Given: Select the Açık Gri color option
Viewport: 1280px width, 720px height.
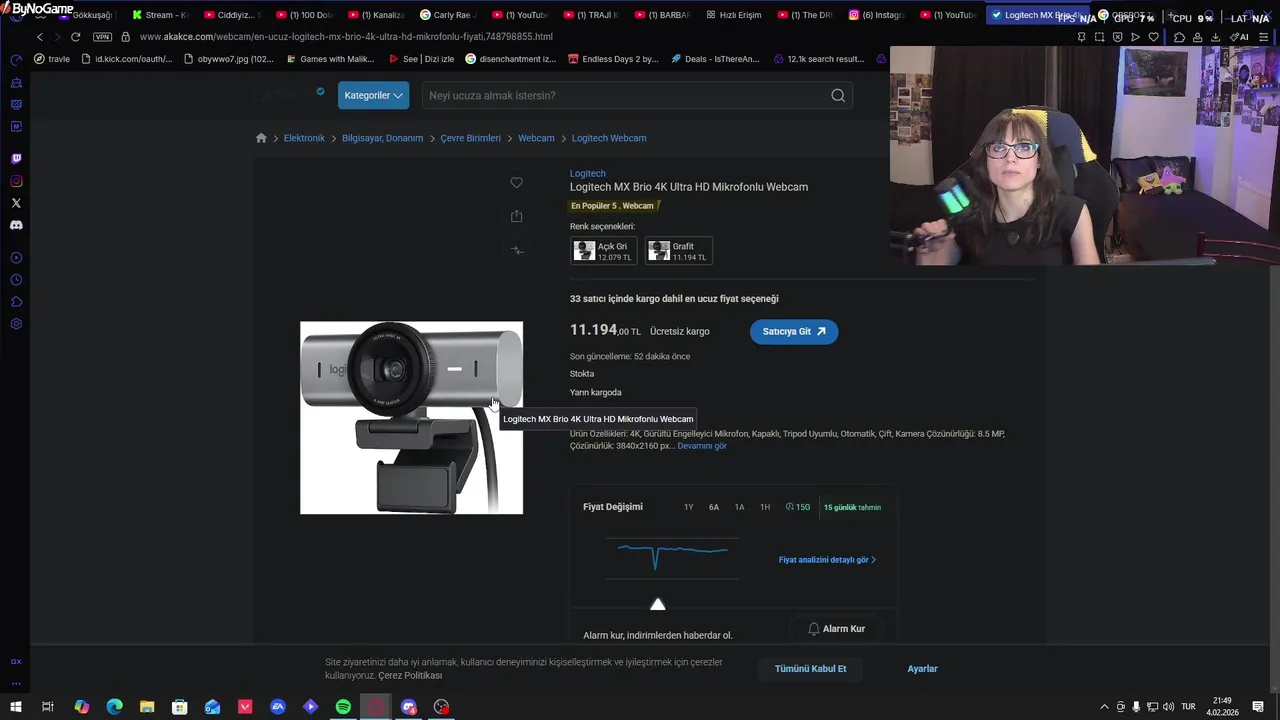Looking at the screenshot, I should click(603, 250).
